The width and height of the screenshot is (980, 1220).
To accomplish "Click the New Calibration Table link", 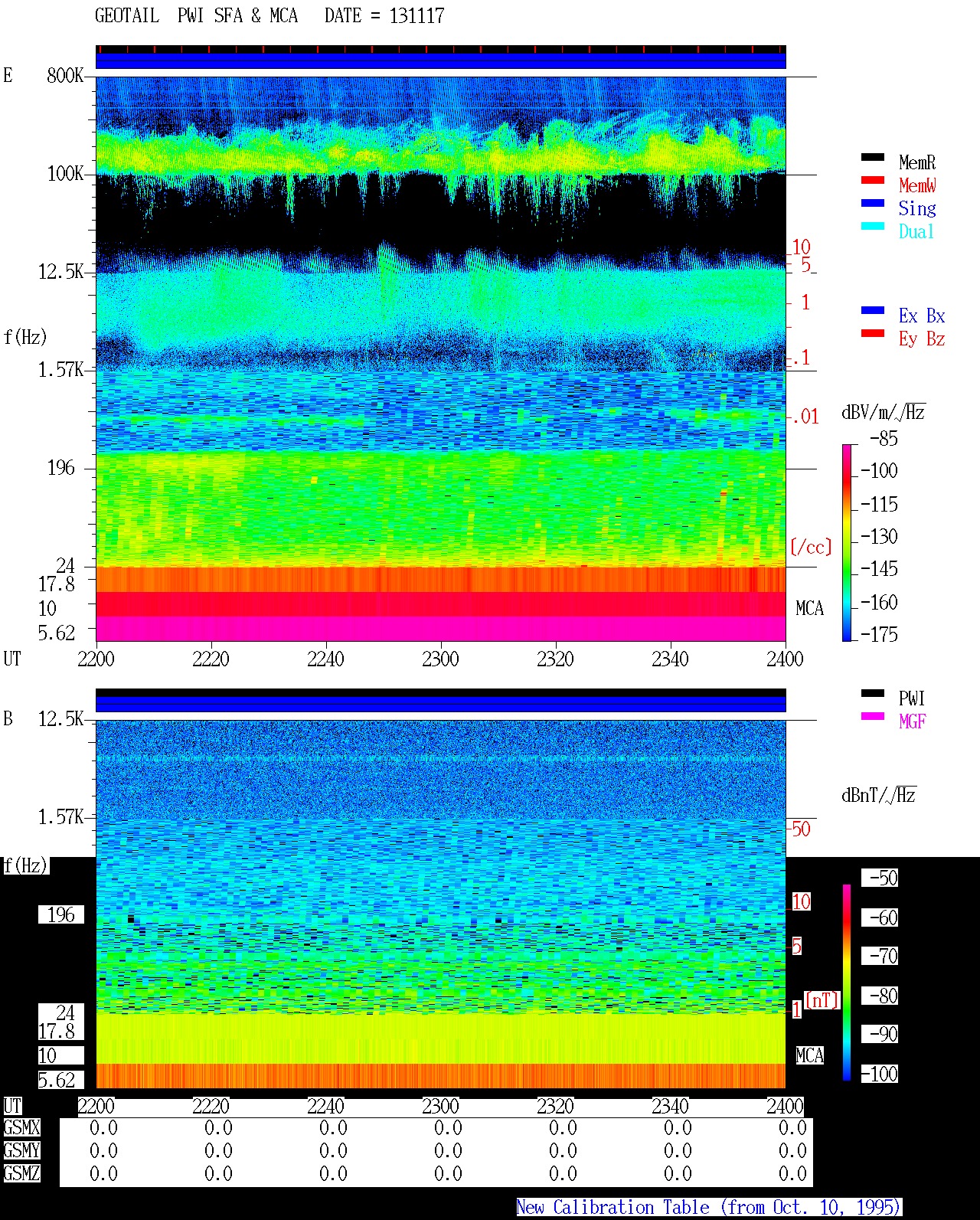I will pos(709,1208).
